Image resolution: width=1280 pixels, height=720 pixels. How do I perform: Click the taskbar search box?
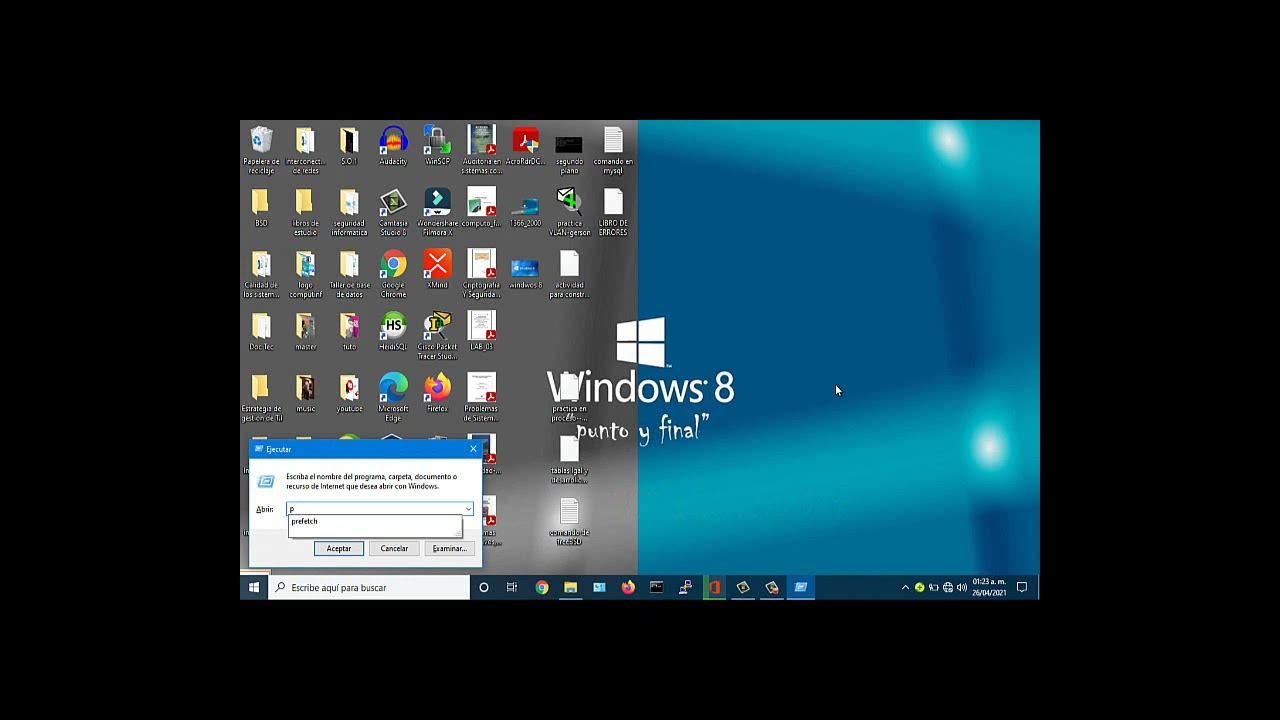coord(369,588)
